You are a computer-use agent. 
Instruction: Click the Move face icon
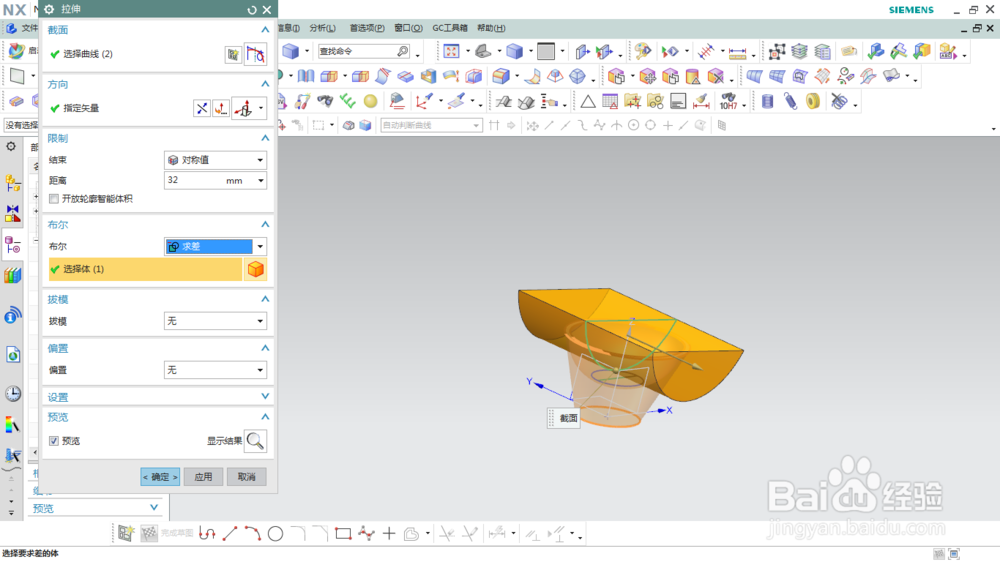pos(647,77)
